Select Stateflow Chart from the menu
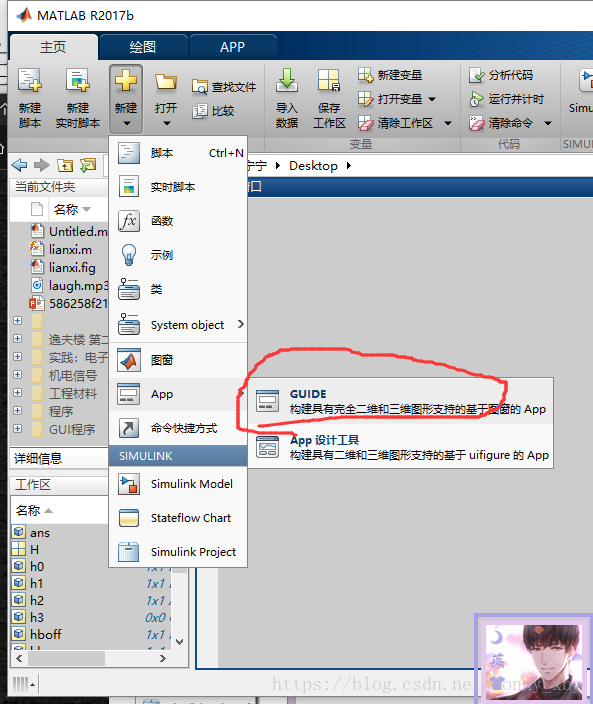593x704 pixels. pos(178,518)
